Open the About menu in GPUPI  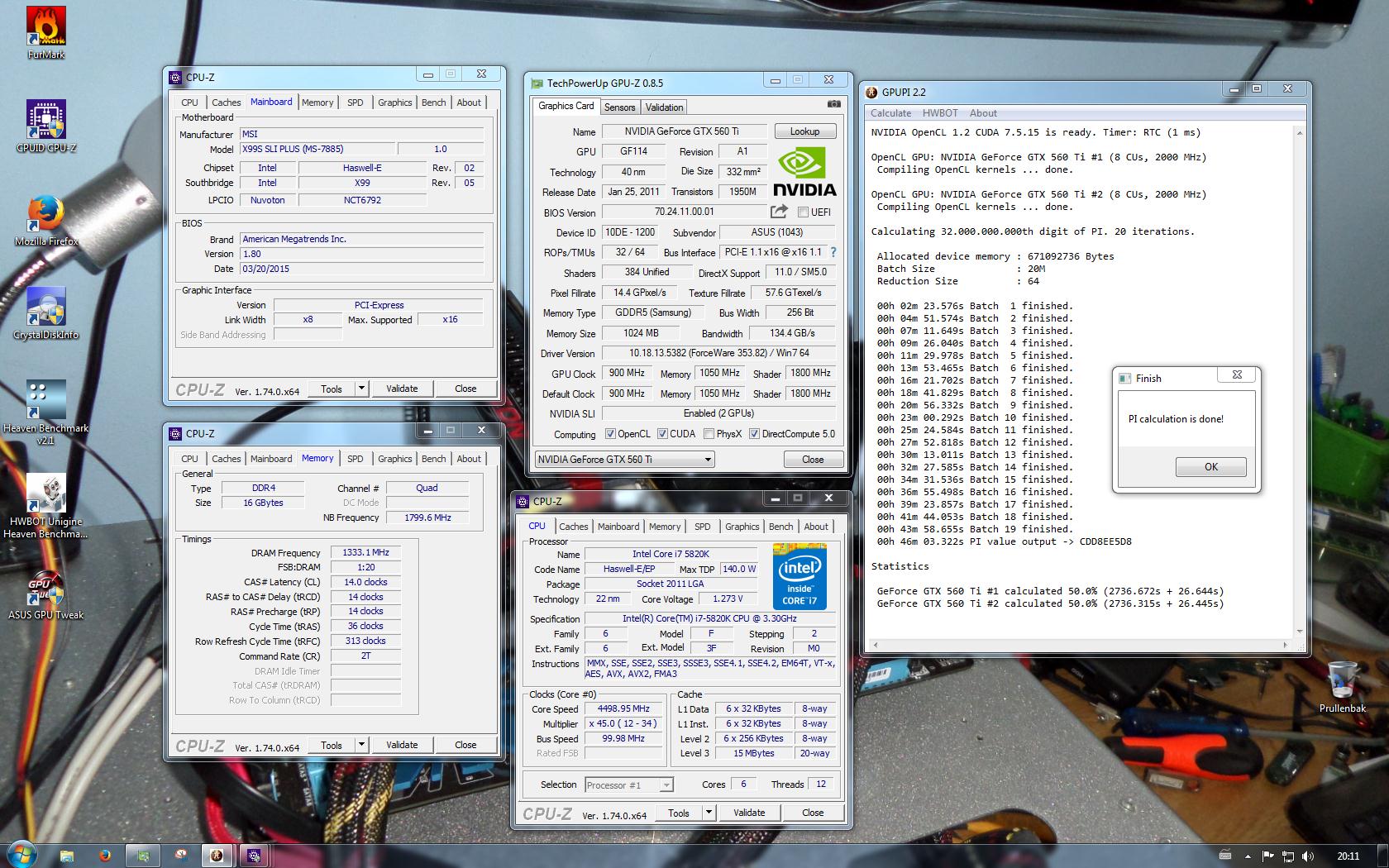point(983,113)
